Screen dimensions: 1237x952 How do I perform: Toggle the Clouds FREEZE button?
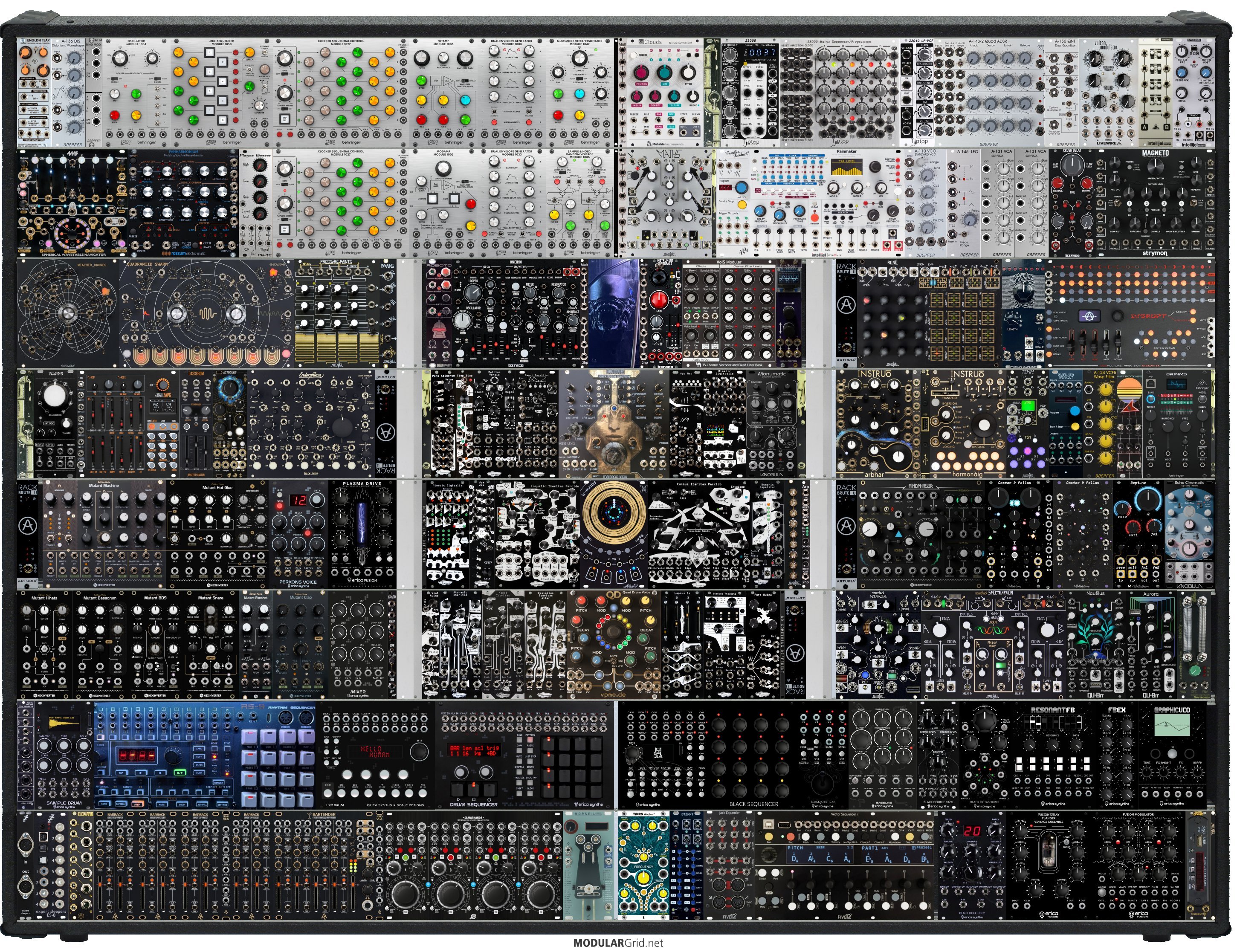pyautogui.click(x=634, y=55)
